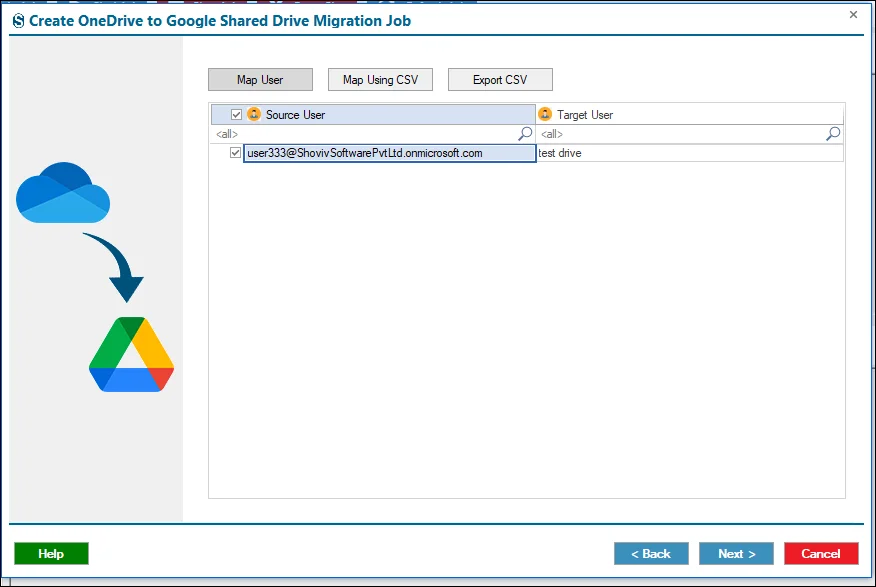This screenshot has height=587, width=876.
Task: Click the OneDrive cloud icon
Action: point(63,193)
